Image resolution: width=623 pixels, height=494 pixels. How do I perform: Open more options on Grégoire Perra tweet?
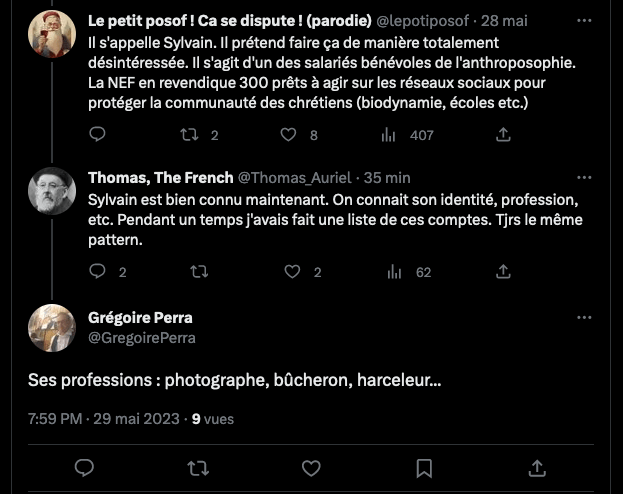585,317
